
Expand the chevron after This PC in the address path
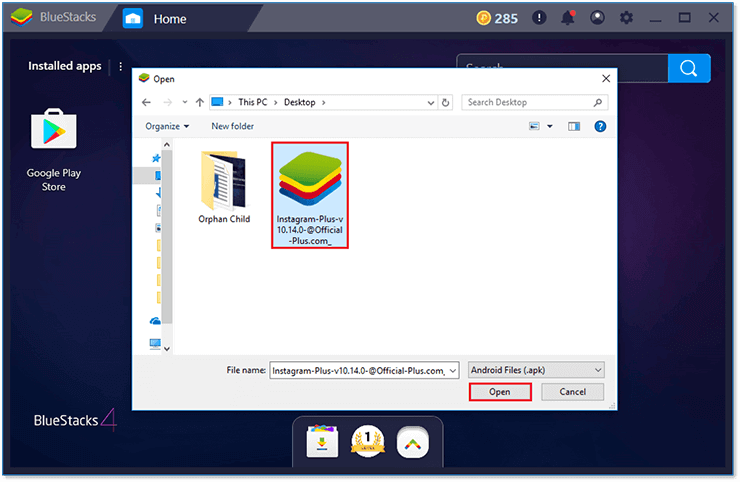coord(276,102)
